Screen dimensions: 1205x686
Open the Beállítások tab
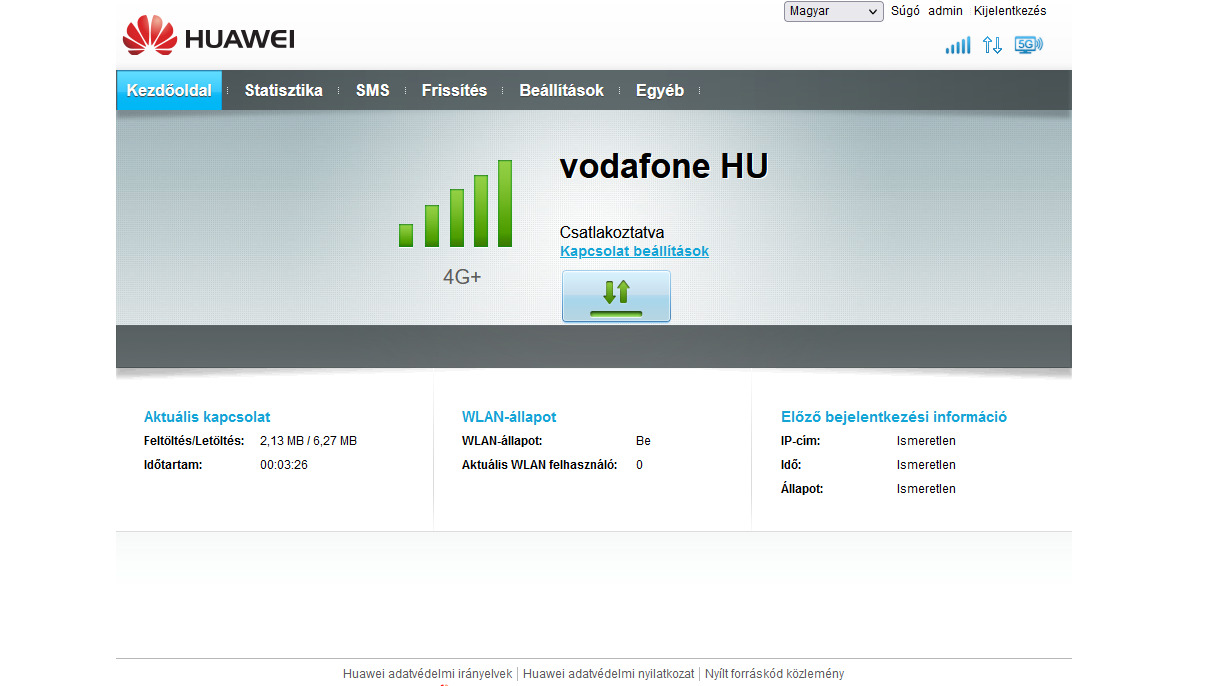(x=562, y=90)
